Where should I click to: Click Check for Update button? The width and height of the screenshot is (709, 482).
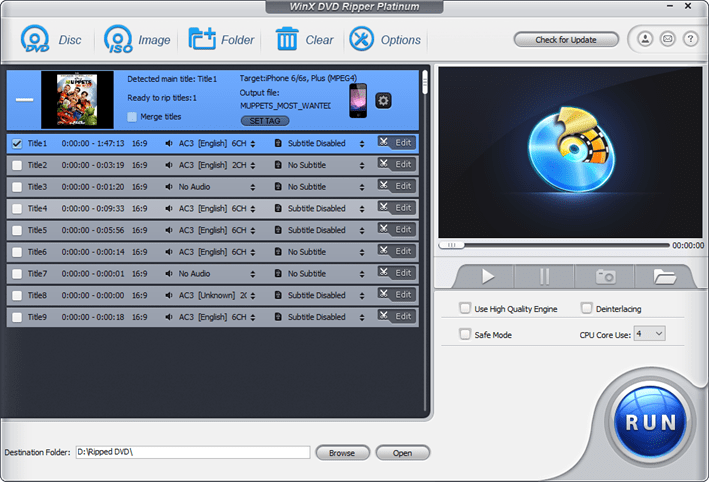point(566,40)
